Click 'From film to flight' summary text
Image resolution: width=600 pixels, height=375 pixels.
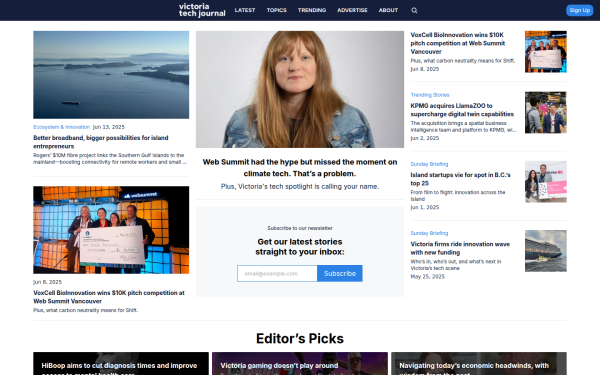(x=458, y=196)
